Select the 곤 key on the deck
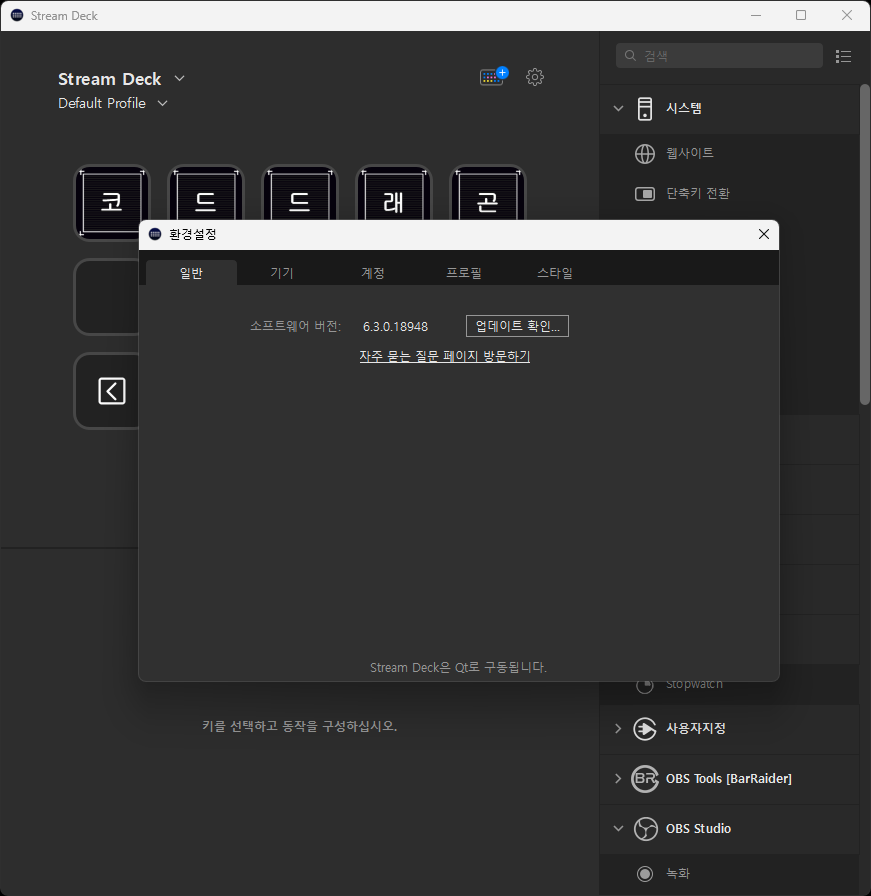The image size is (871, 896). coord(488,194)
